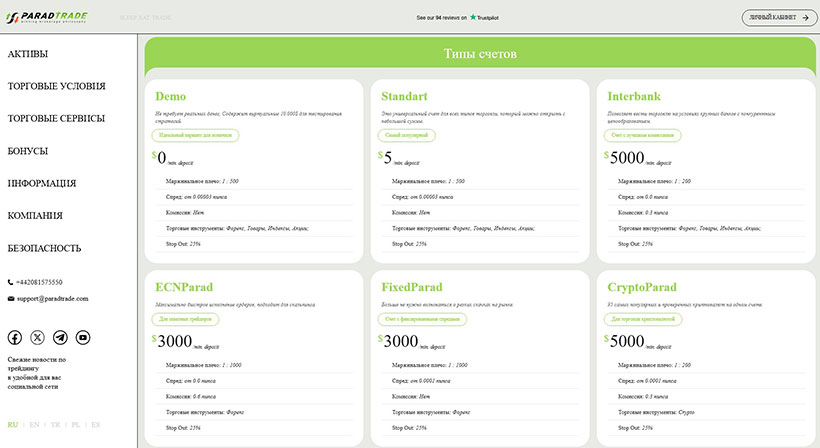
Task: Open the X (Twitter) social icon
Action: click(x=38, y=338)
